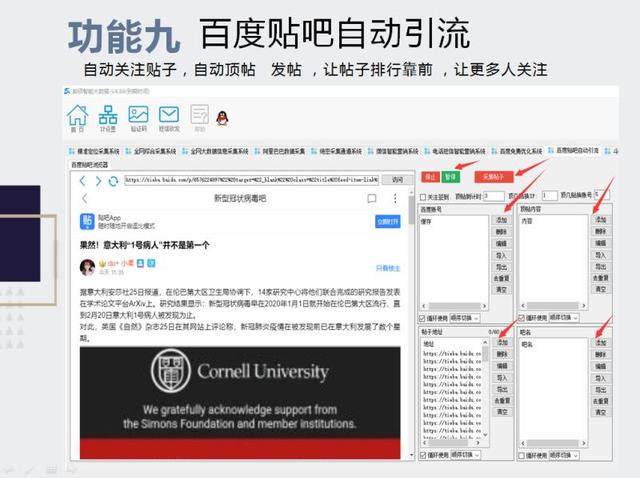Click the QQ penguin icon
Viewport: 640px width, 478px height.
pyautogui.click(x=222, y=118)
